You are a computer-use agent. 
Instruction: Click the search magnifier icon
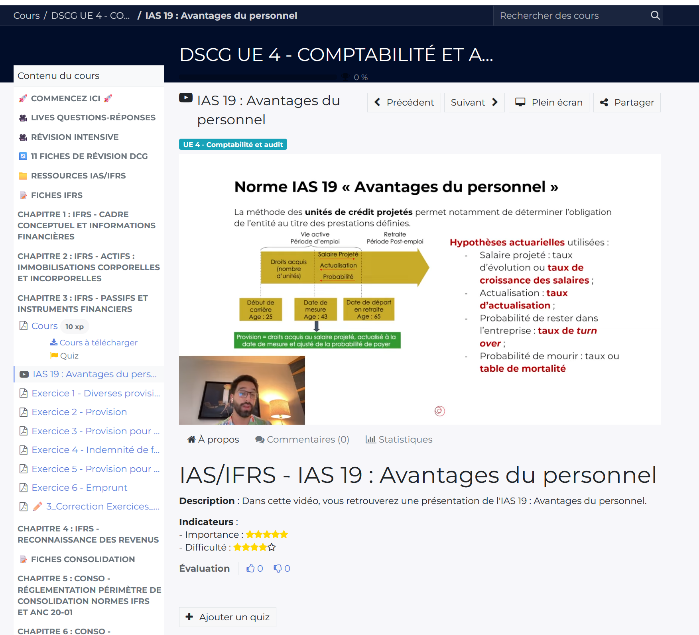pos(655,16)
